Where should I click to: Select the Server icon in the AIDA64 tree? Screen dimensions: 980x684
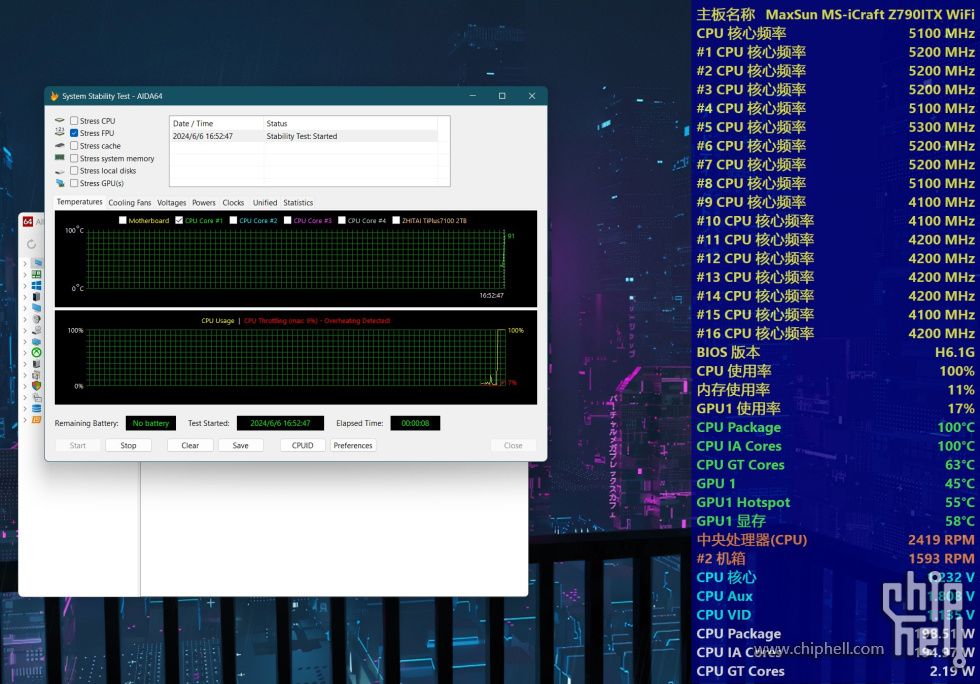[37, 297]
